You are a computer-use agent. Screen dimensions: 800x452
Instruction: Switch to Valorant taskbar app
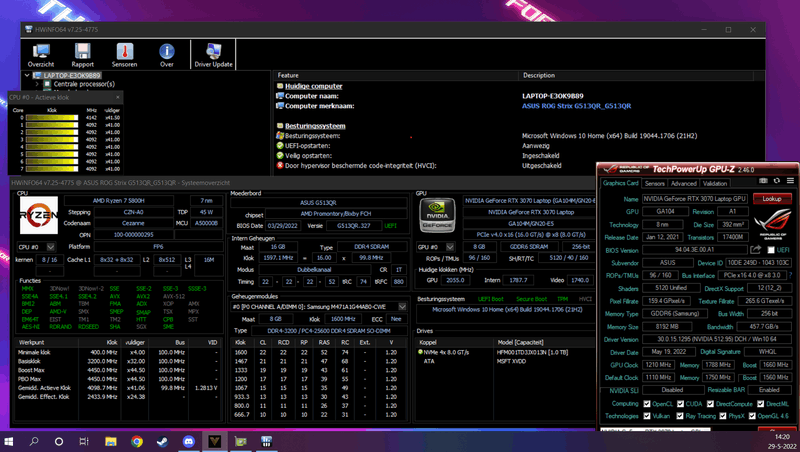pyautogui.click(x=214, y=441)
